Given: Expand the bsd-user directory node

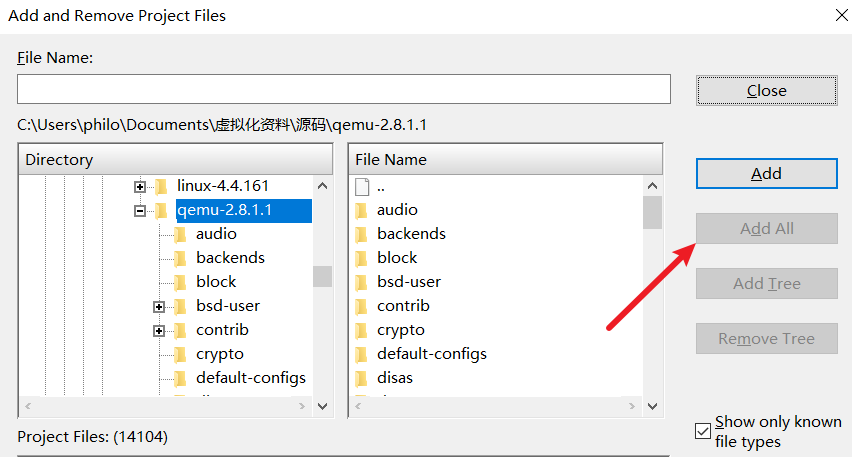Looking at the screenshot, I should coord(159,307).
